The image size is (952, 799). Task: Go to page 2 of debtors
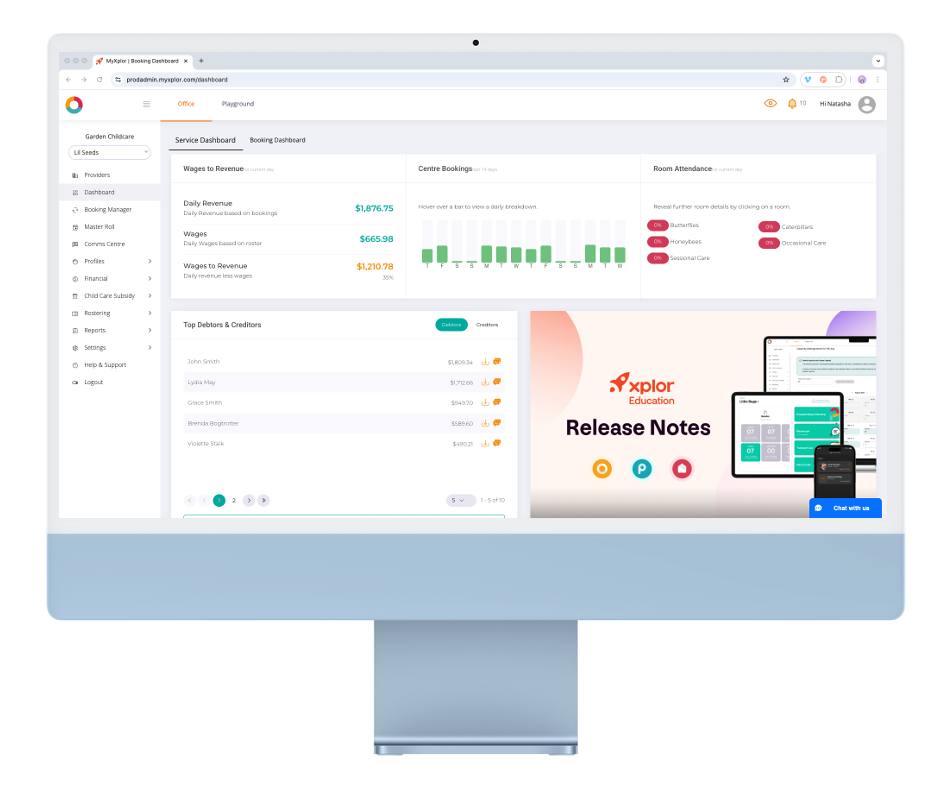[234, 500]
